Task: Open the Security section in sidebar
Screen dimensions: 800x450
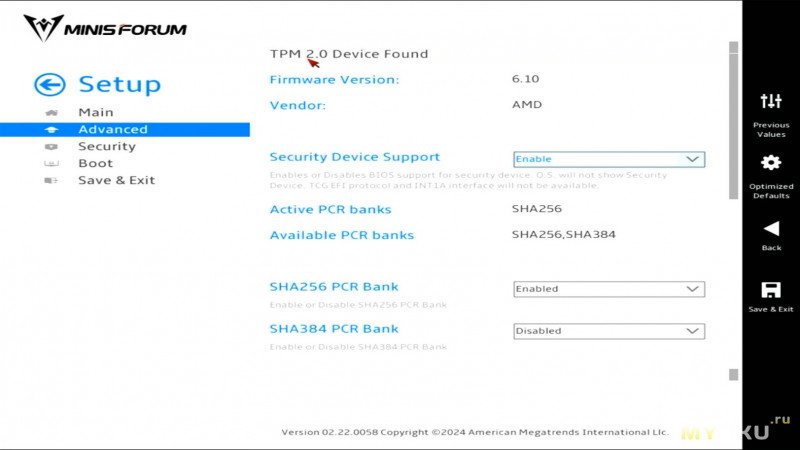Action: (107, 146)
